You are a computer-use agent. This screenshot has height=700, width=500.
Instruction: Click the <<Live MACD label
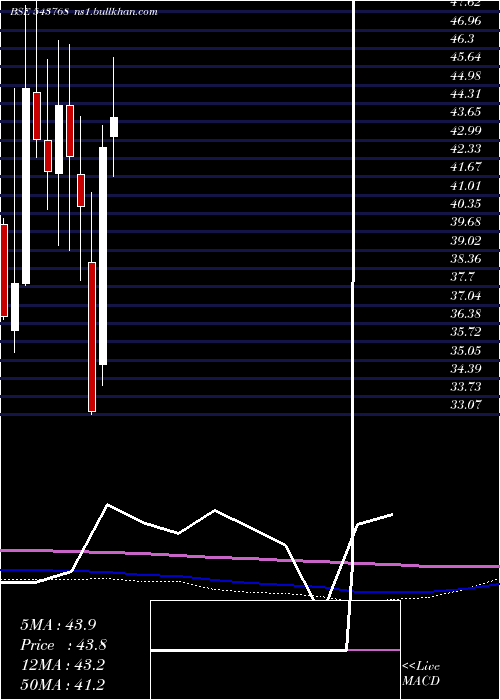[421, 673]
